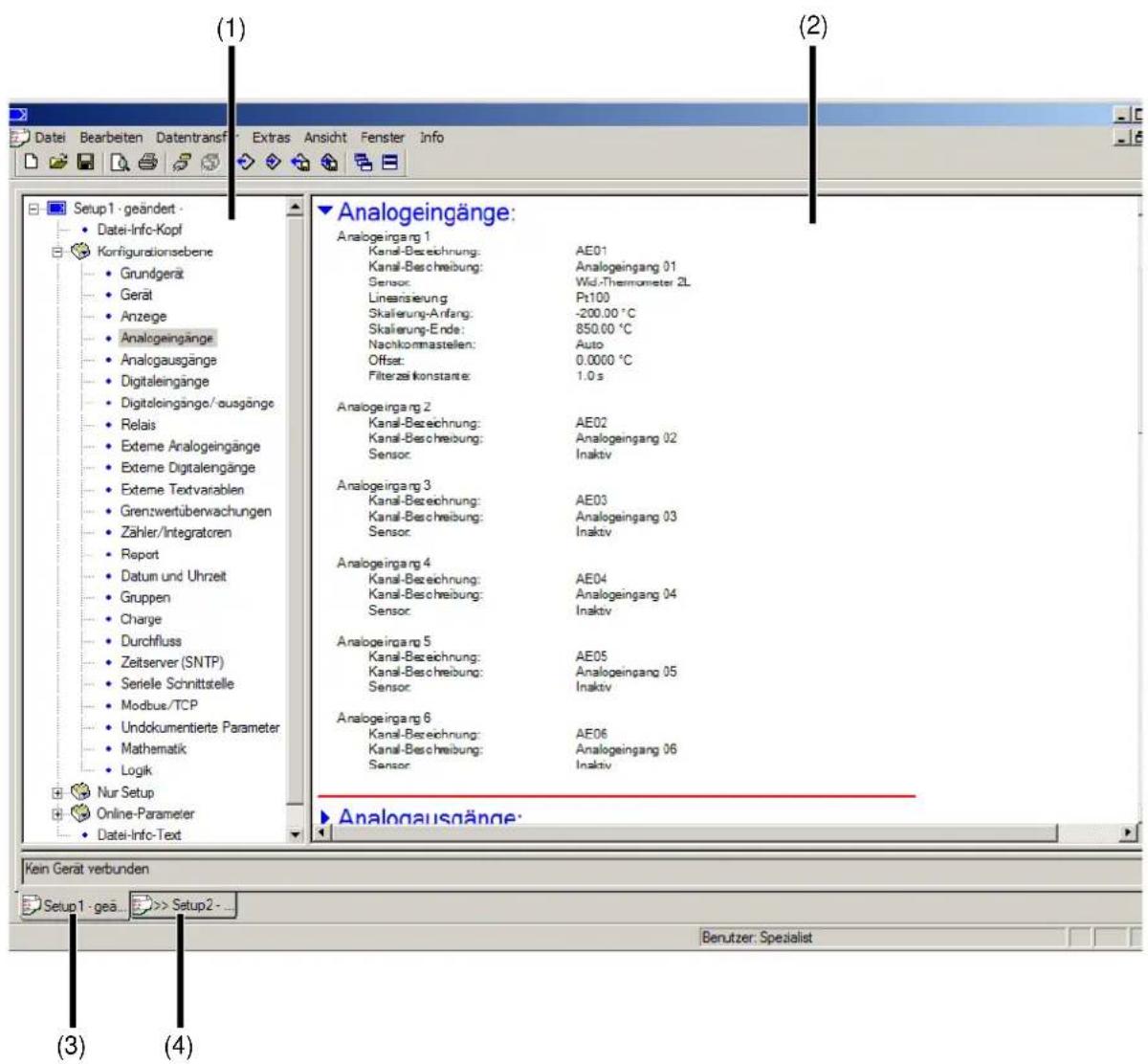Click the printer toolbar icon
Viewport: 1148px width, 1064px height.
(x=146, y=164)
